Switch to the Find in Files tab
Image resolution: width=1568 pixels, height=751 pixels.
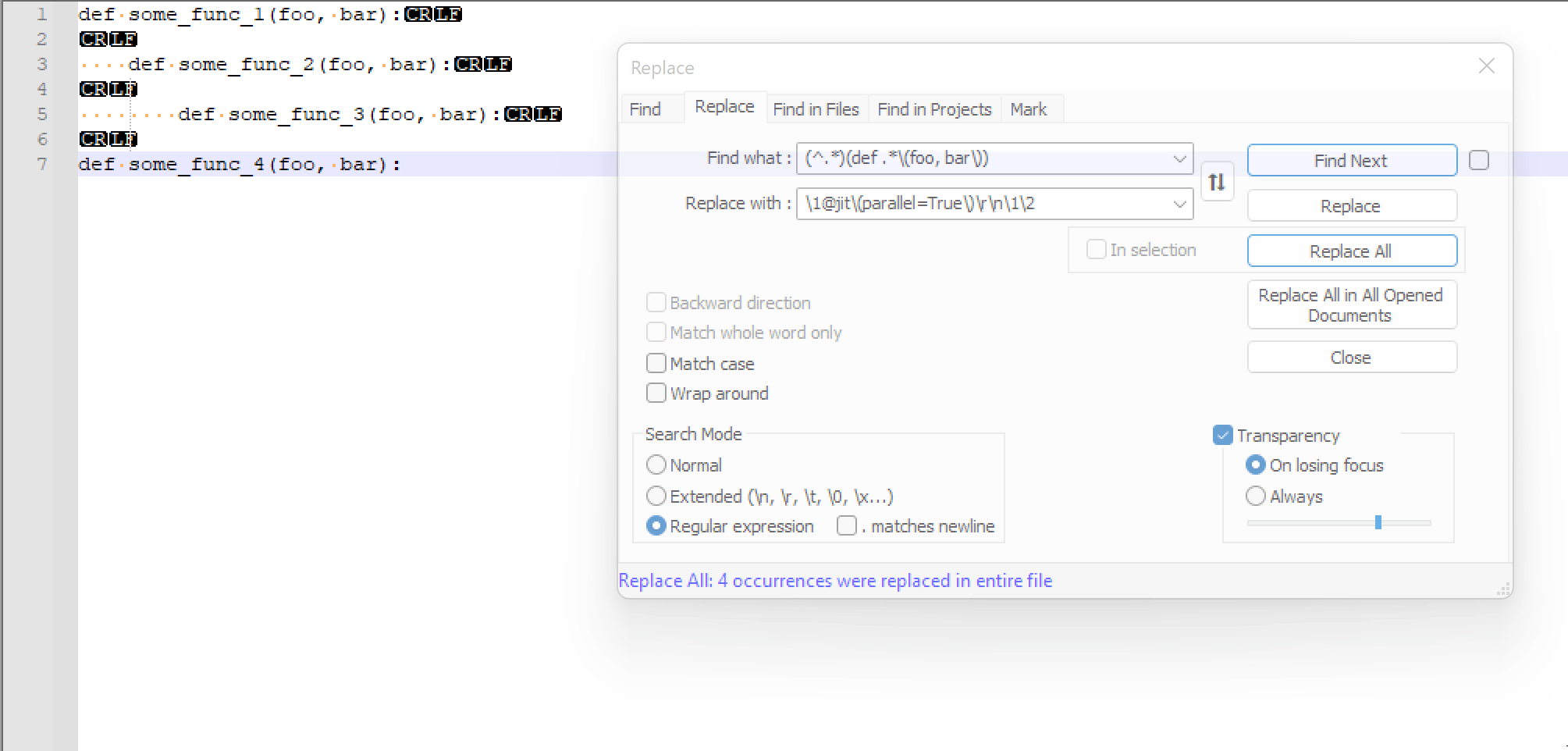(x=816, y=109)
